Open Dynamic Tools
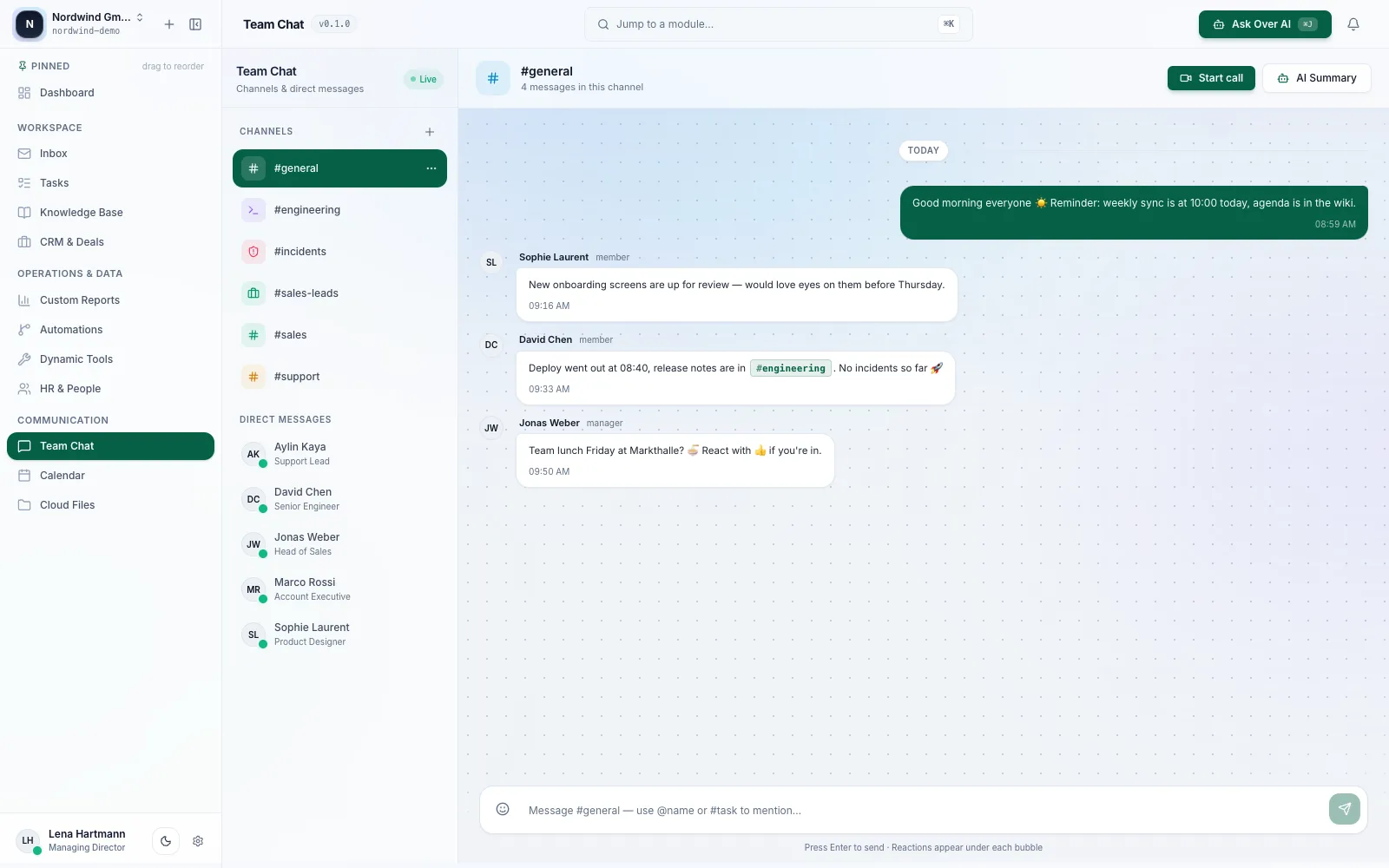The image size is (1389, 868). coord(110,359)
